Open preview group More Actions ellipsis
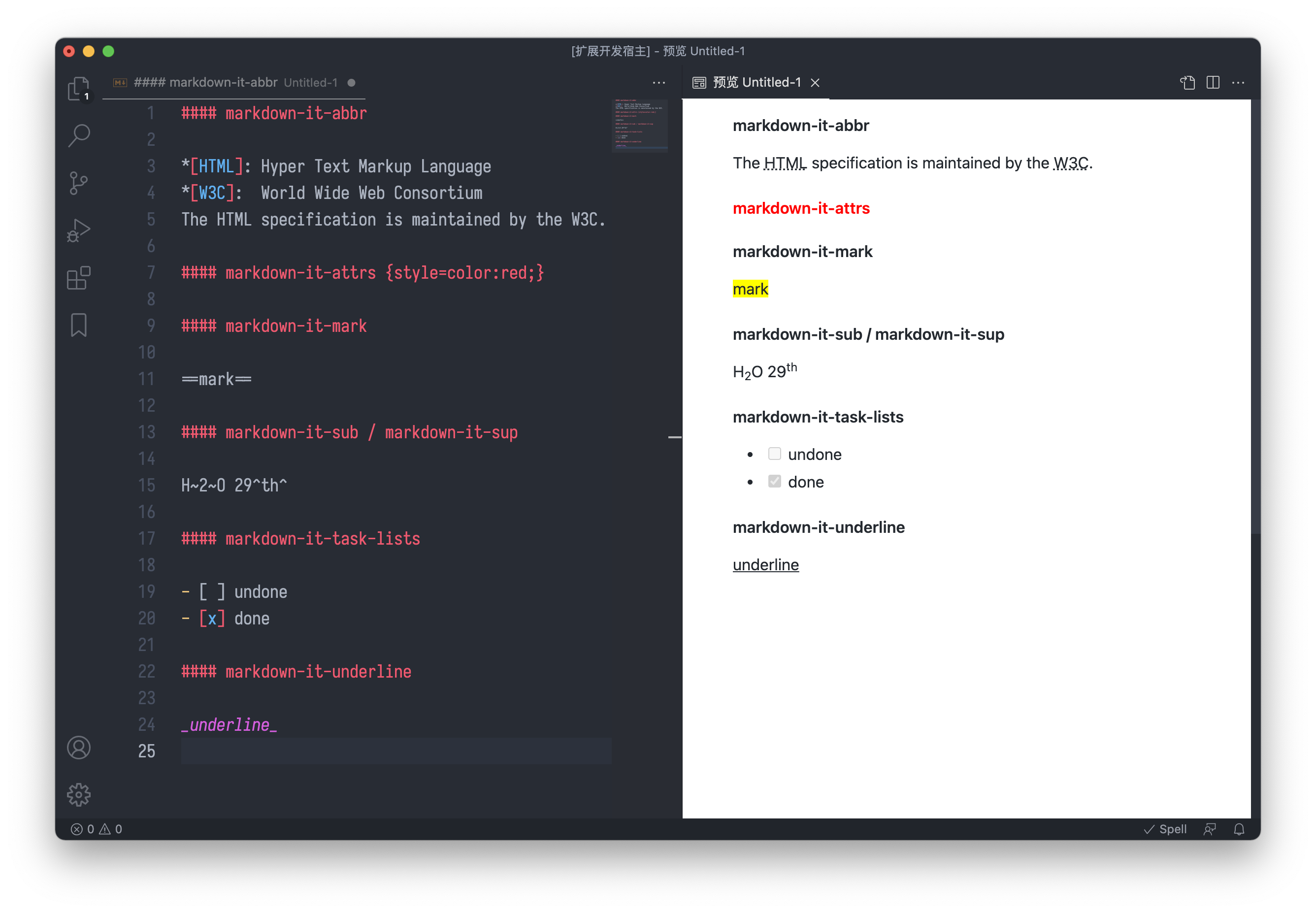The width and height of the screenshot is (1316, 913). pos(1238,82)
